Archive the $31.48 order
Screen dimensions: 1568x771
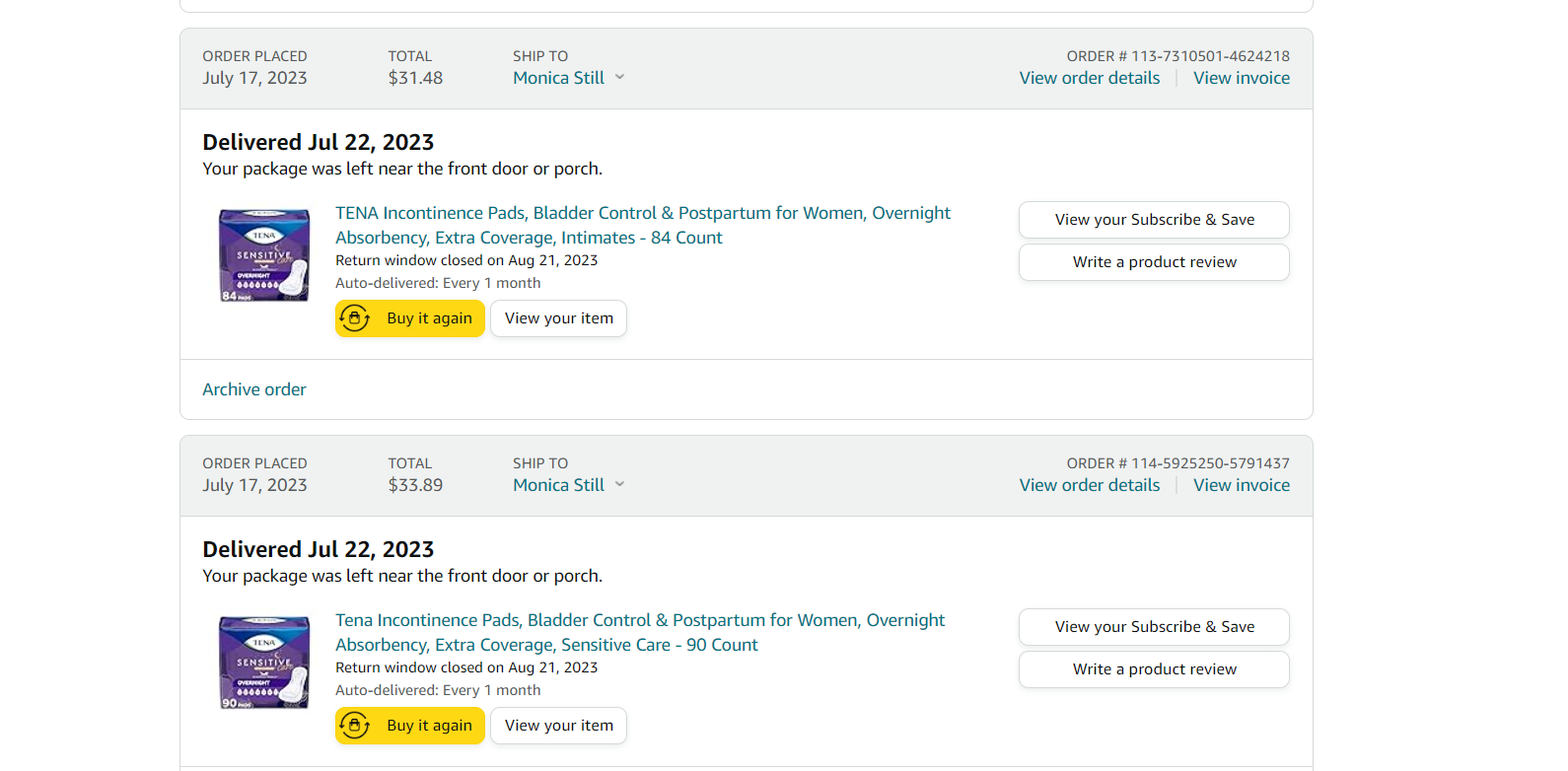click(x=254, y=389)
